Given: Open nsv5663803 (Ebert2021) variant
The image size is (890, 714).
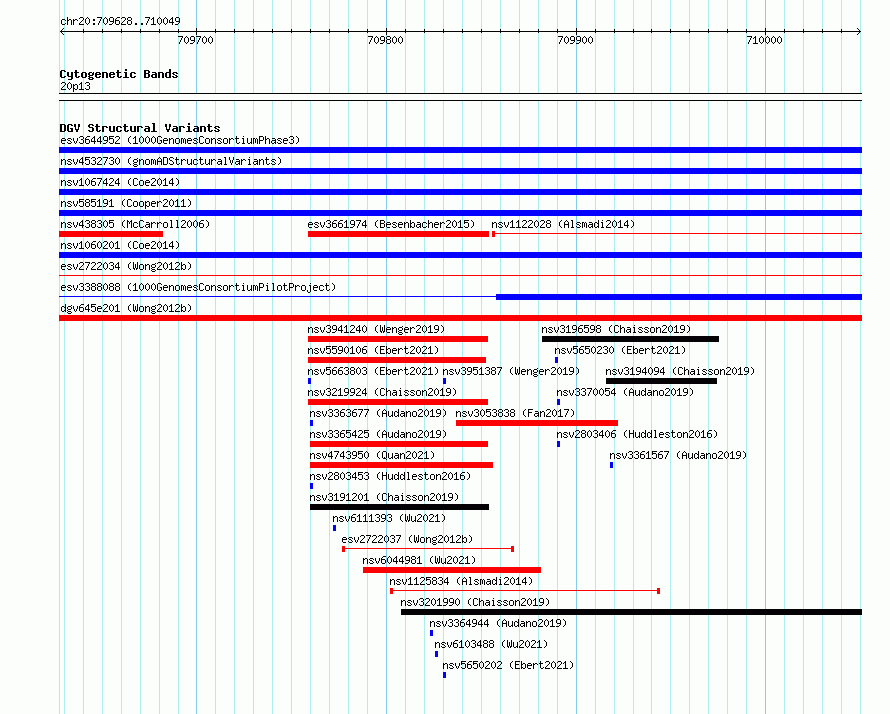Looking at the screenshot, I should coord(373,371).
